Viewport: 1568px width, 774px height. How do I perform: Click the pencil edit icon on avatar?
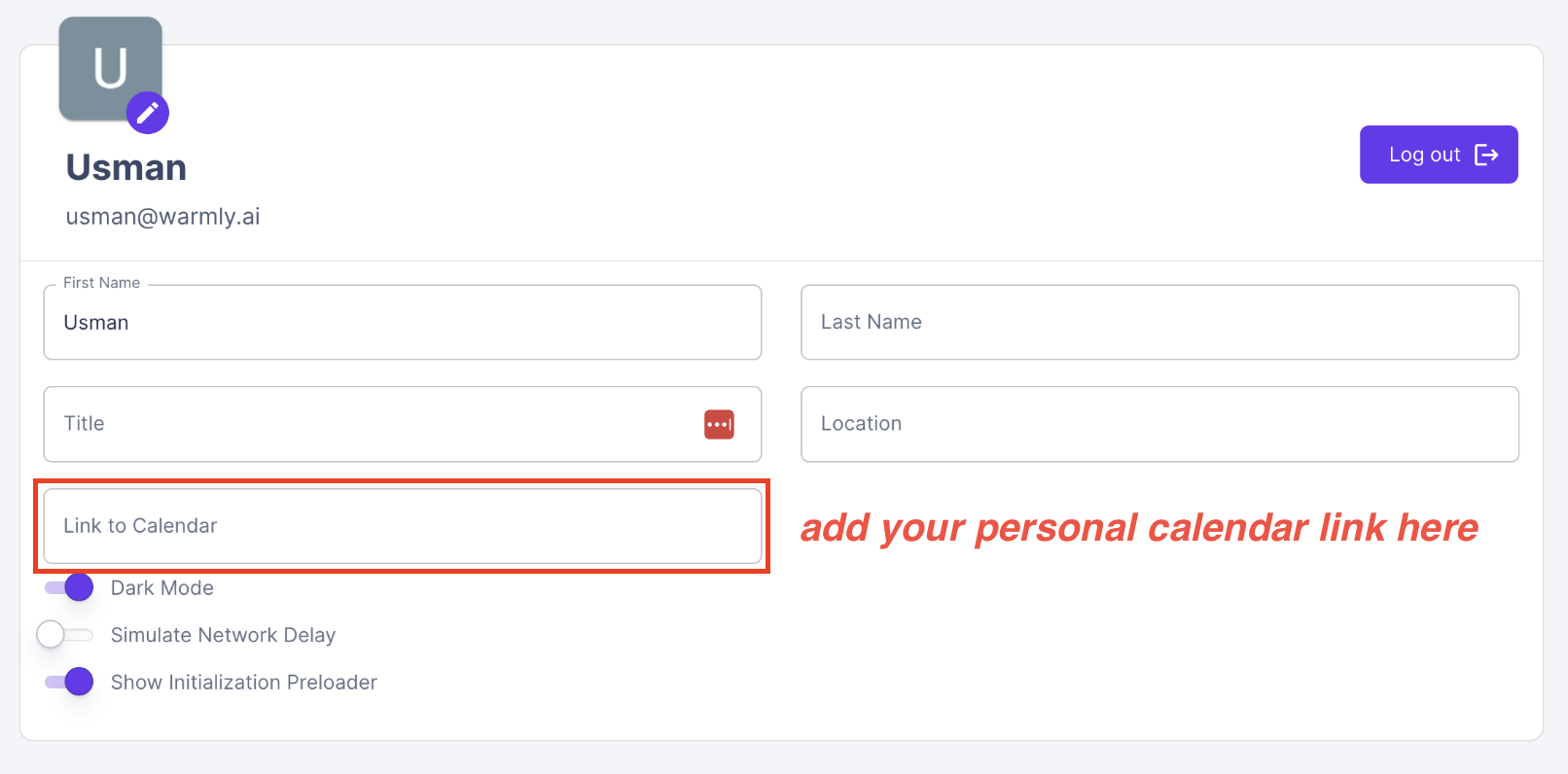coord(148,114)
